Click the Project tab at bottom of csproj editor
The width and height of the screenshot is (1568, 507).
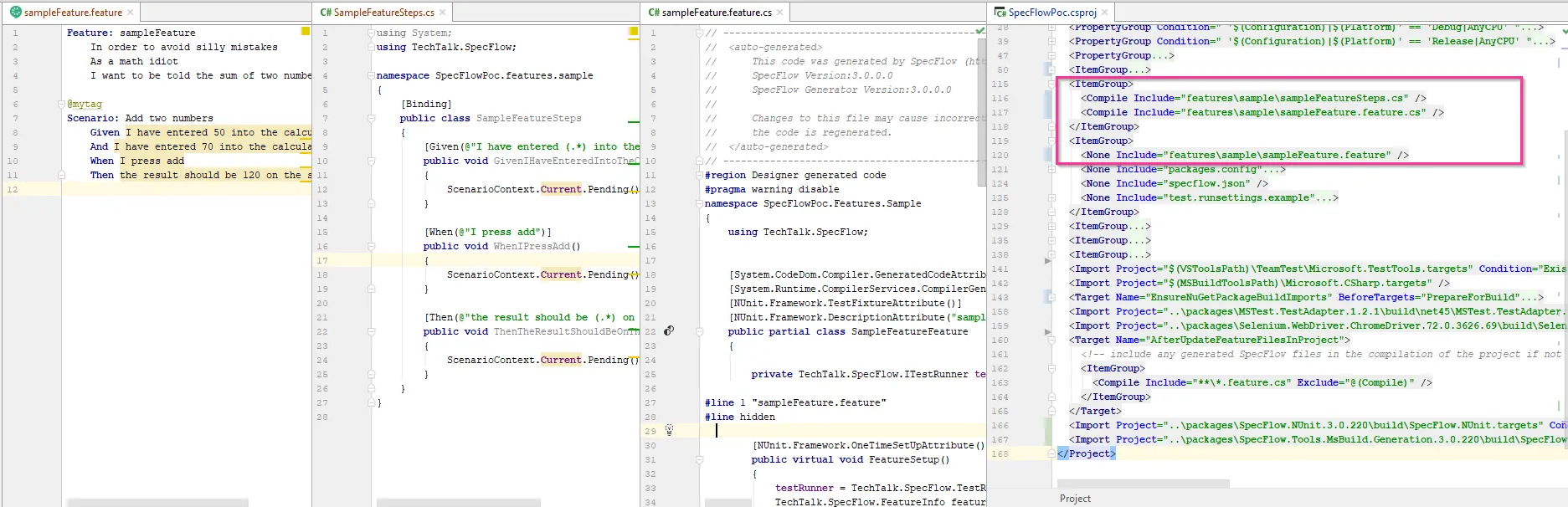pyautogui.click(x=1075, y=499)
